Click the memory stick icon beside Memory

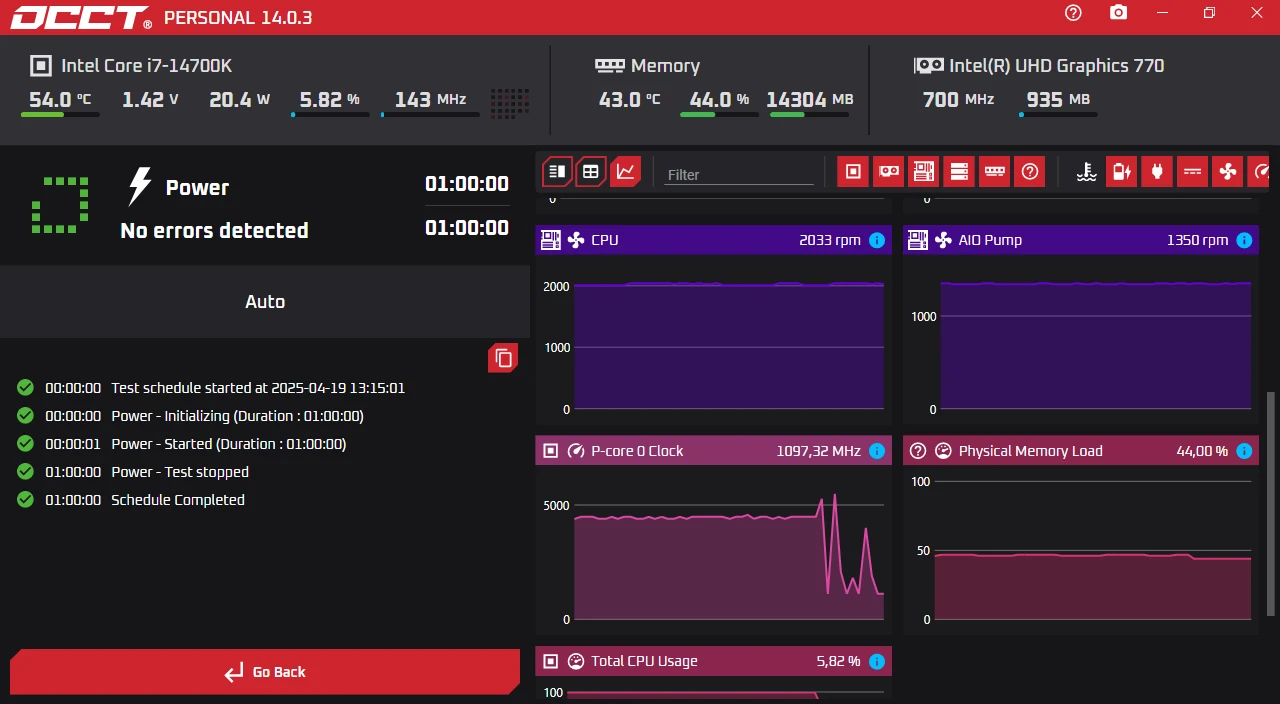click(x=610, y=65)
